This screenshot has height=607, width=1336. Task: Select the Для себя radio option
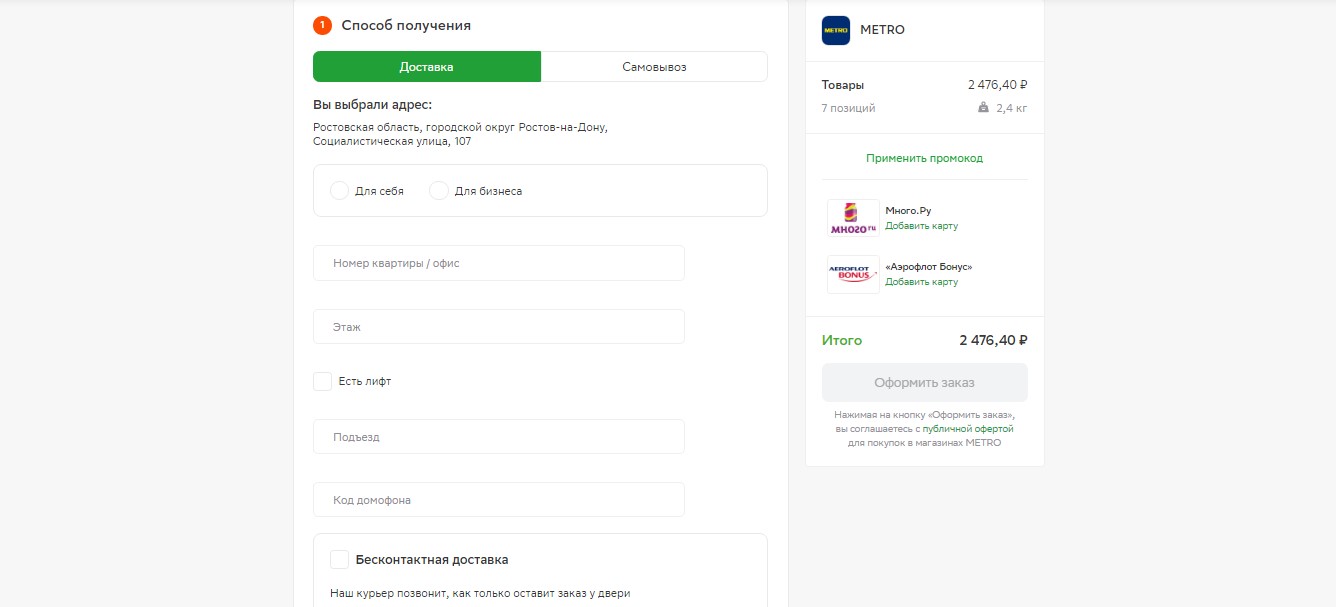pos(340,190)
